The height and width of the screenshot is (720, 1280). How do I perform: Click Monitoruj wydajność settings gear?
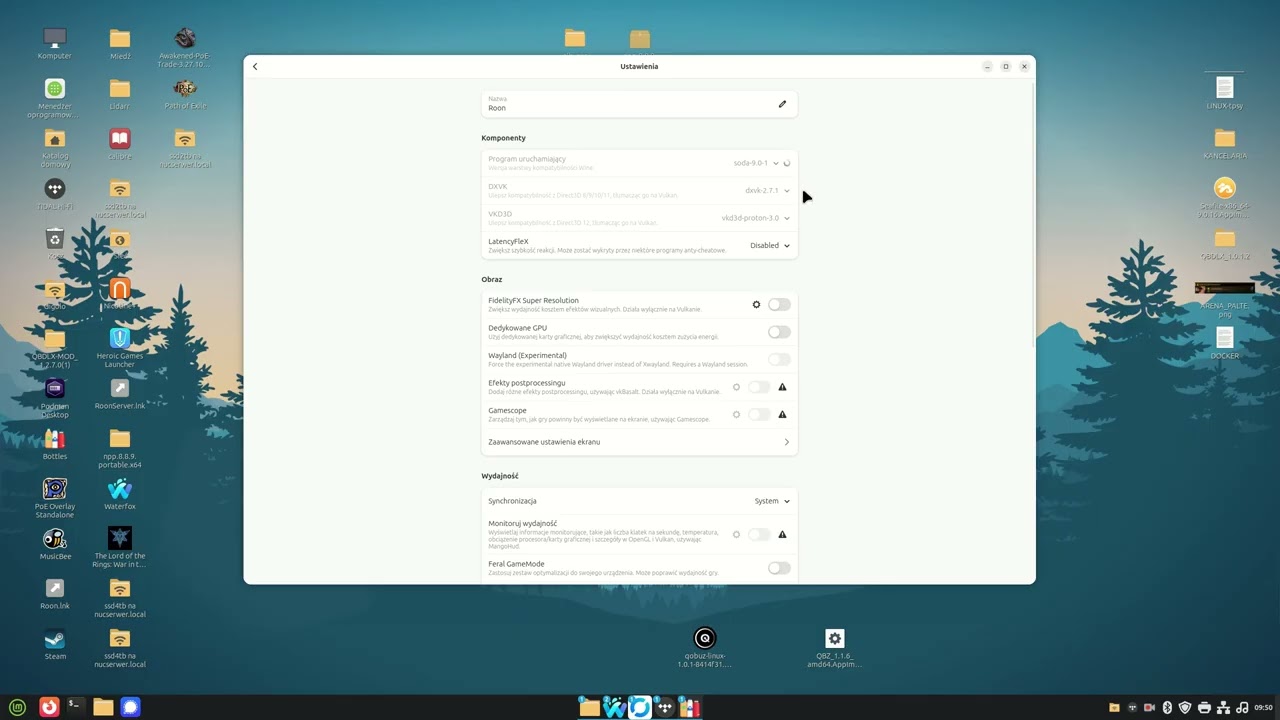coord(737,534)
